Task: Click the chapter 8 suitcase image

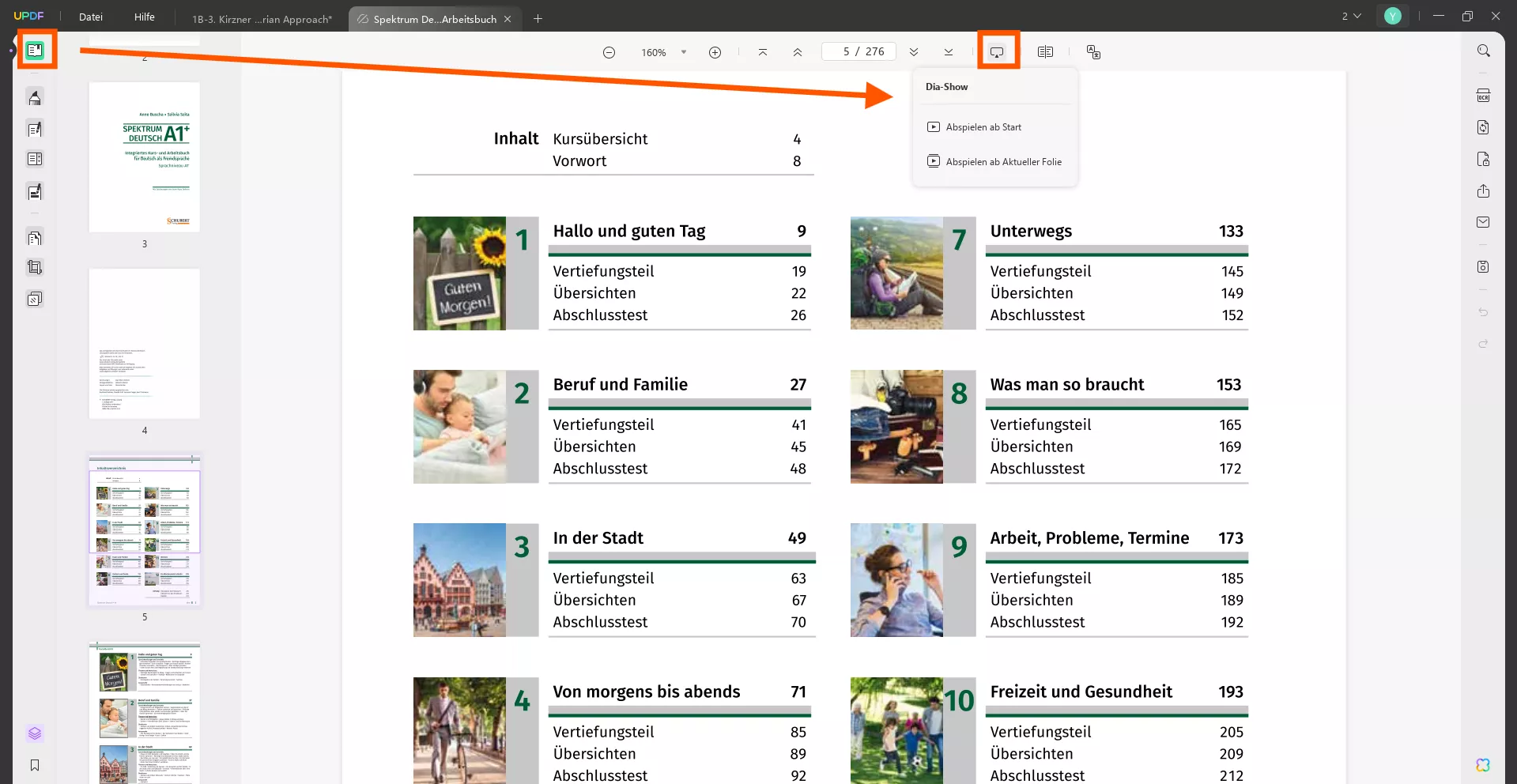Action: tap(896, 427)
